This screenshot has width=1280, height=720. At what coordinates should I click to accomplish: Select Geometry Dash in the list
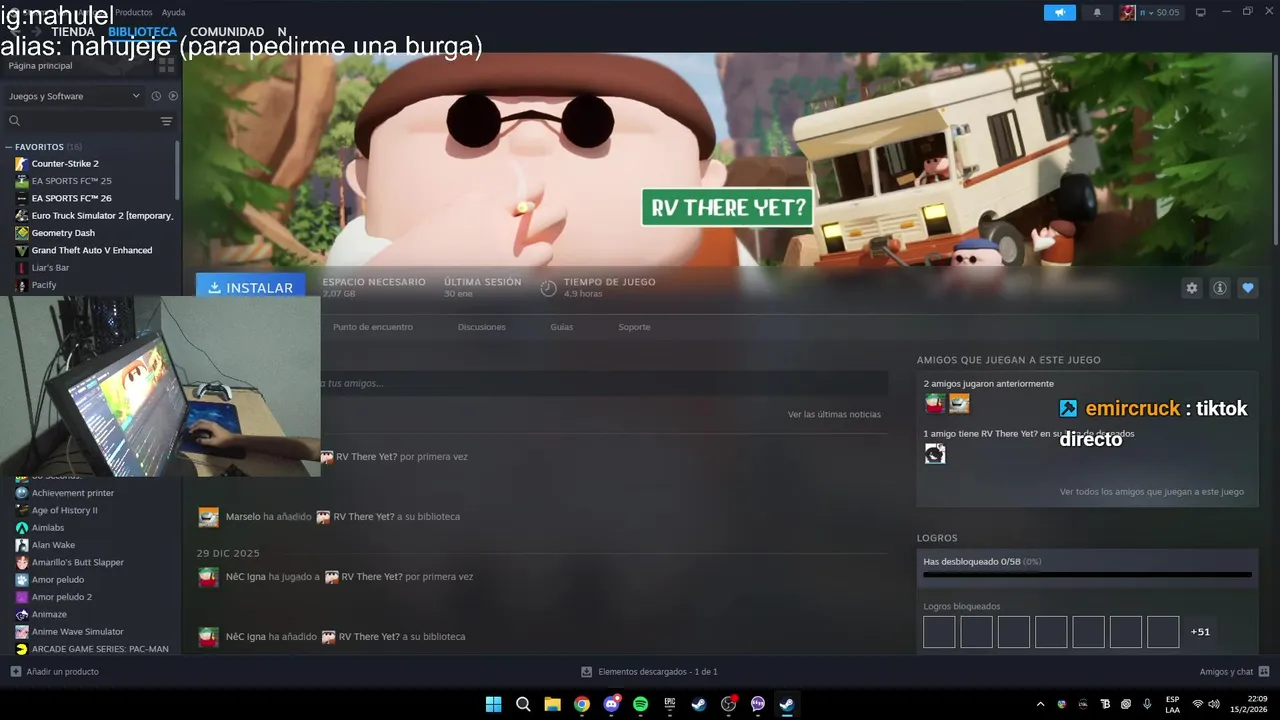tap(63, 233)
